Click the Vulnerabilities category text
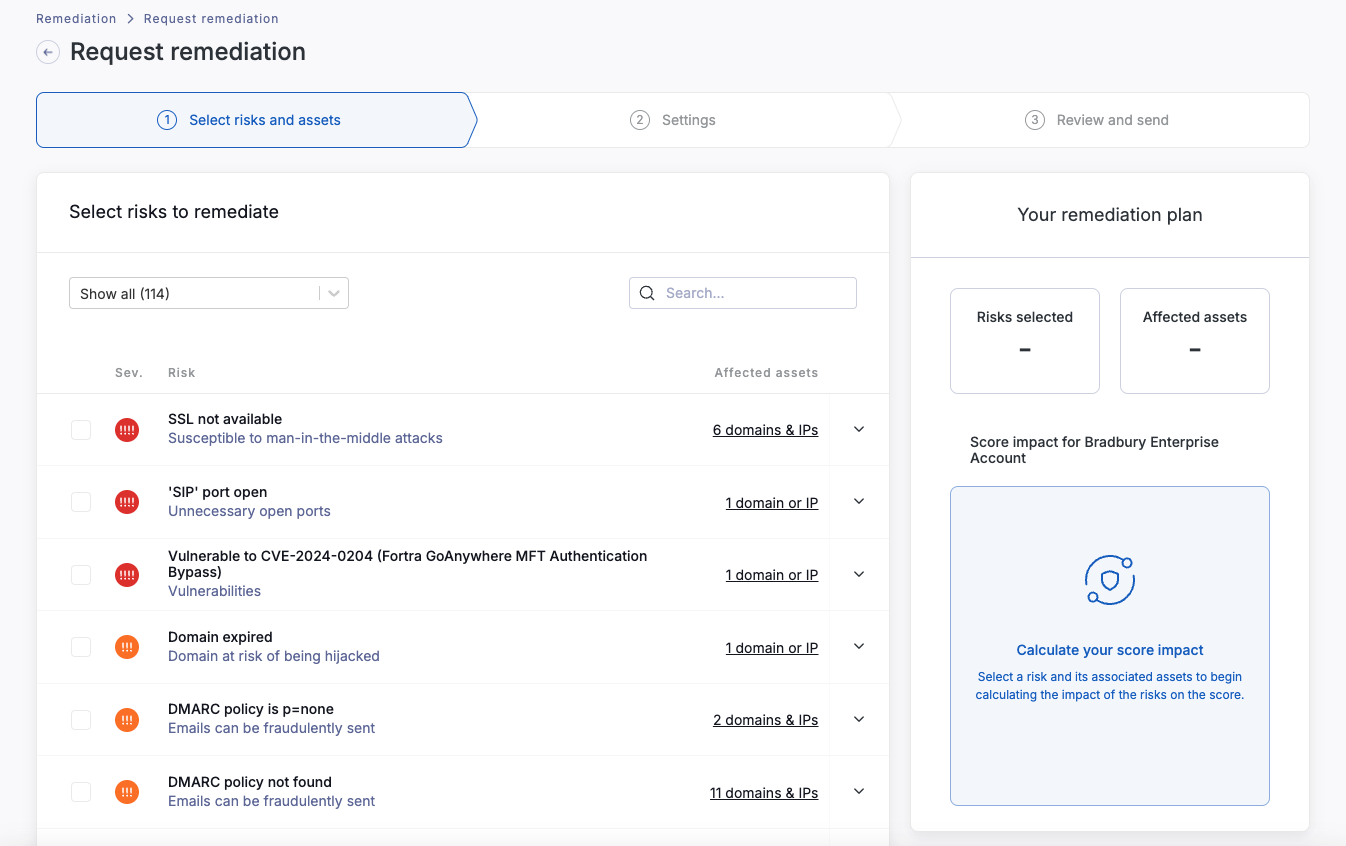 [x=214, y=591]
